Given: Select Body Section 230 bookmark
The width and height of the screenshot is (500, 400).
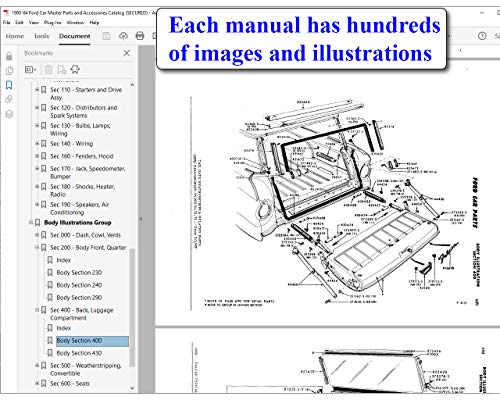Looking at the screenshot, I should tap(79, 273).
